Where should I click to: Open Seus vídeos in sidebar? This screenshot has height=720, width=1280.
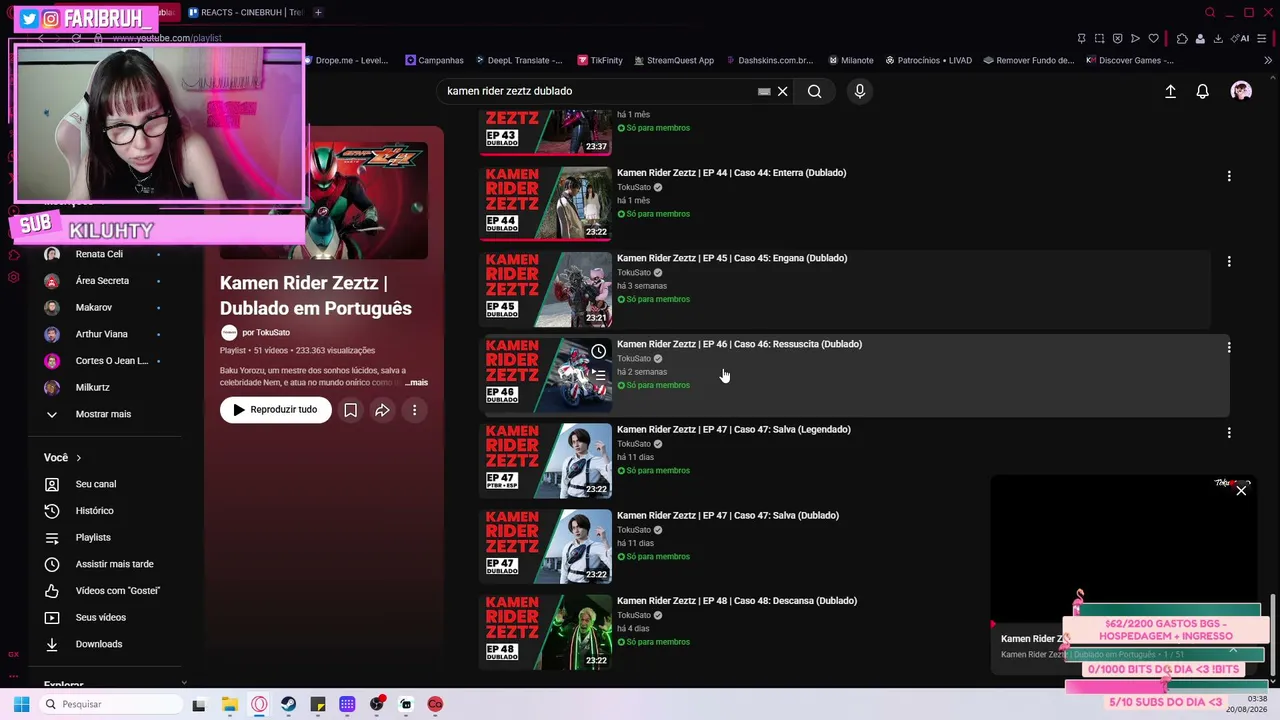point(103,618)
